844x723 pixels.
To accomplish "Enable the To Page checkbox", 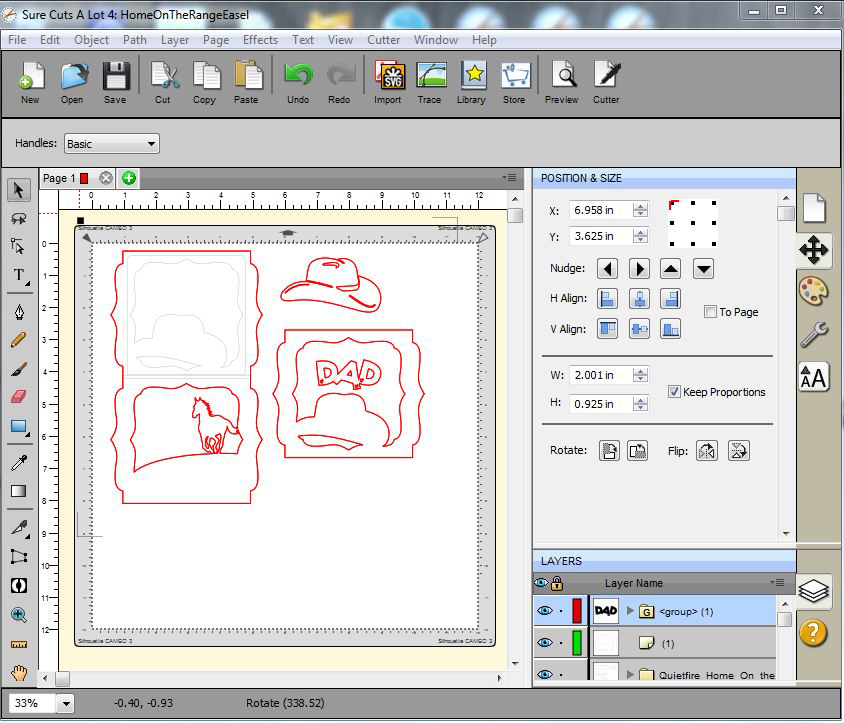I will (x=710, y=312).
